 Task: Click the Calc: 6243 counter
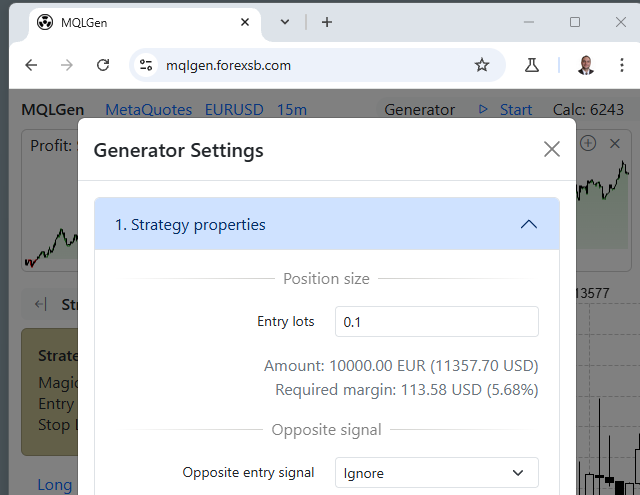coord(588,109)
